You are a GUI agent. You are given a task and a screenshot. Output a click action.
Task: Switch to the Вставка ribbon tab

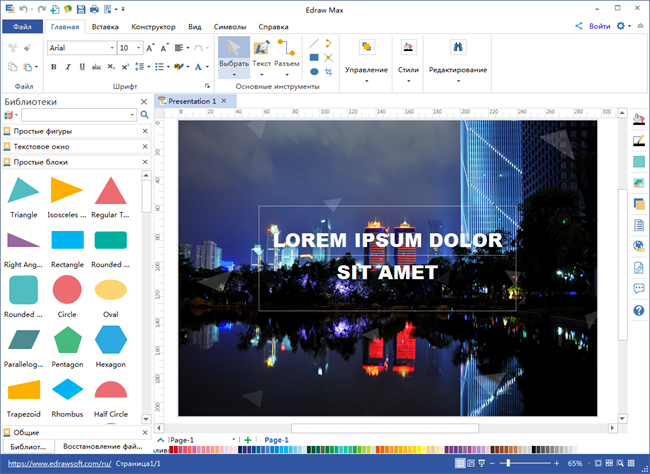tap(105, 27)
